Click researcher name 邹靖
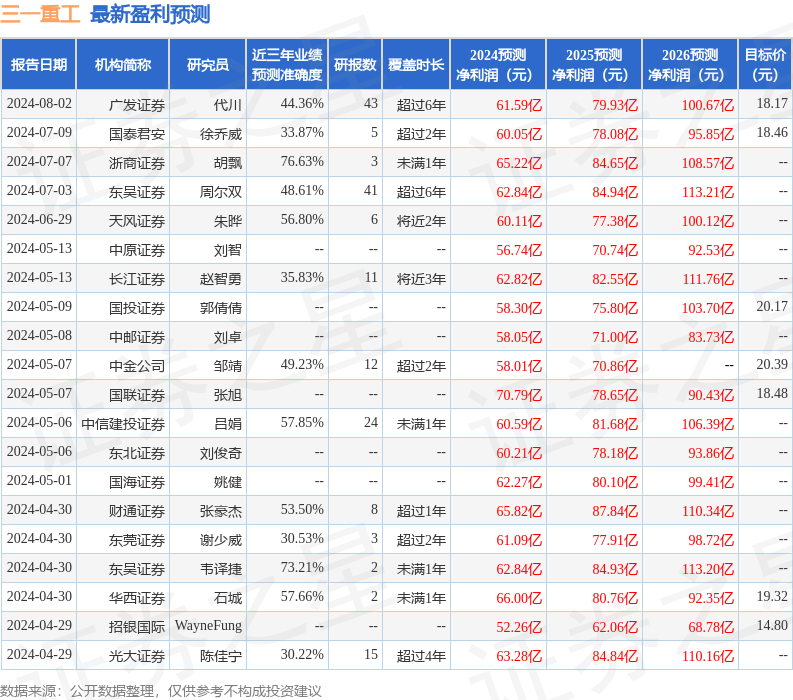 click(228, 366)
